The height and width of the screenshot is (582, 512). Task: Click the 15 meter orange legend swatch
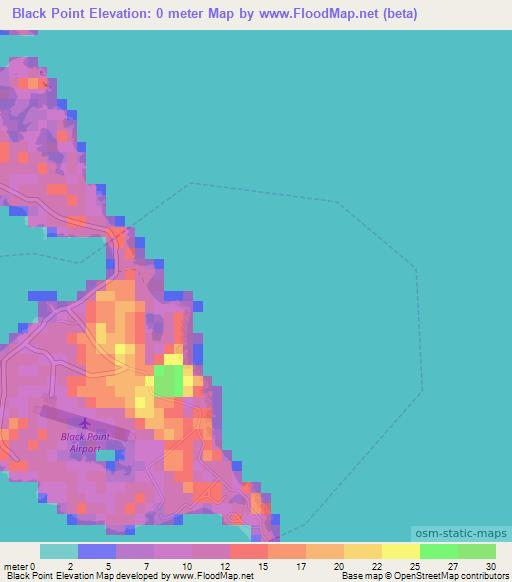click(x=287, y=551)
